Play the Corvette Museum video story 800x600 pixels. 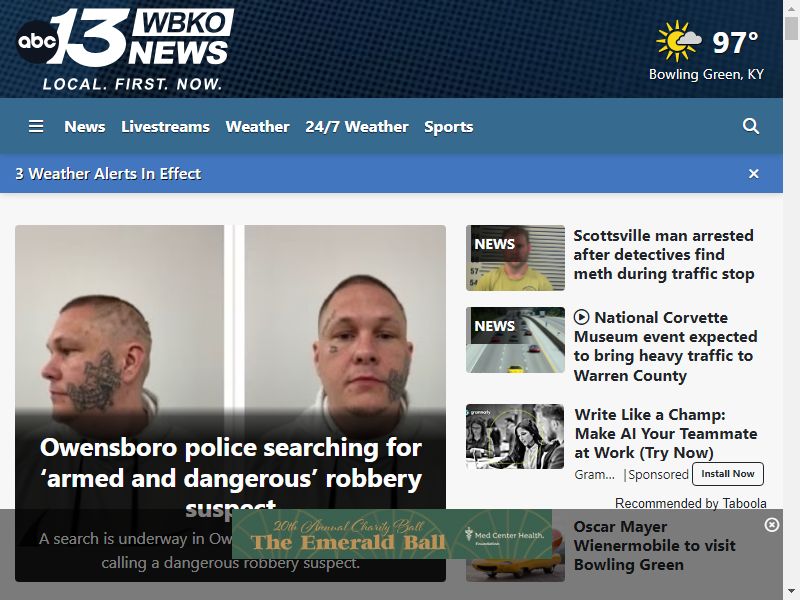click(581, 317)
